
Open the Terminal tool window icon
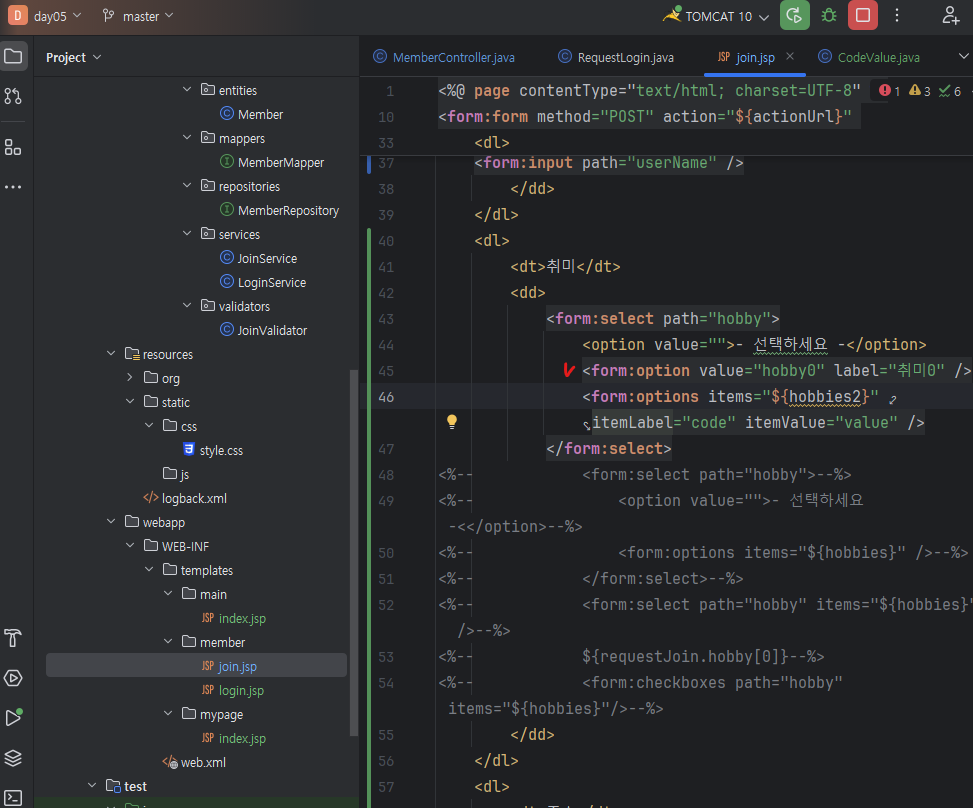click(x=13, y=797)
